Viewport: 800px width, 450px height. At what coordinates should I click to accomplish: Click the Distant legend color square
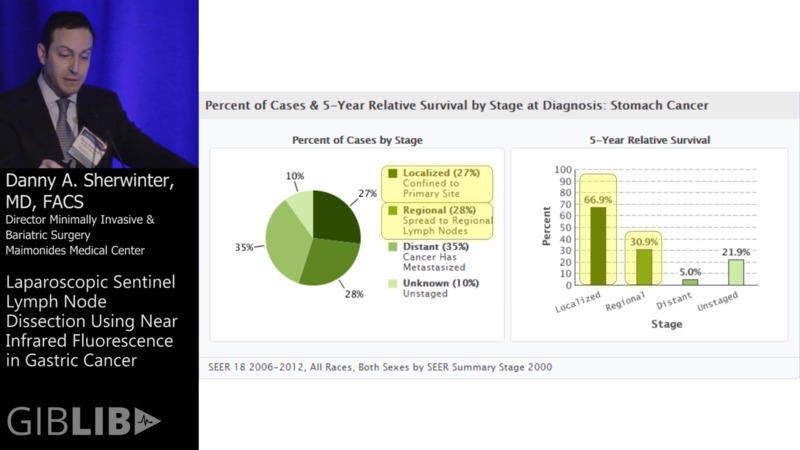(392, 246)
